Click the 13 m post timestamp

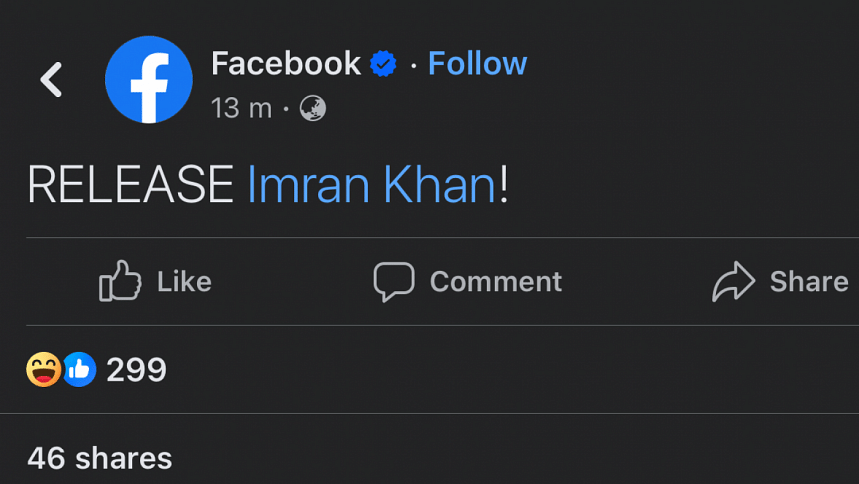click(x=241, y=108)
